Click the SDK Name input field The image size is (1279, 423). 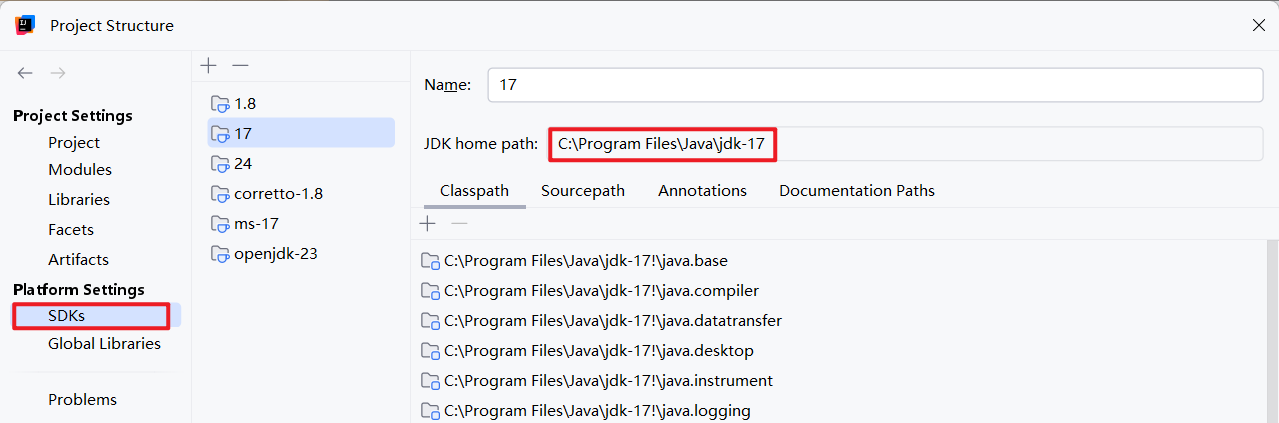[x=875, y=85]
